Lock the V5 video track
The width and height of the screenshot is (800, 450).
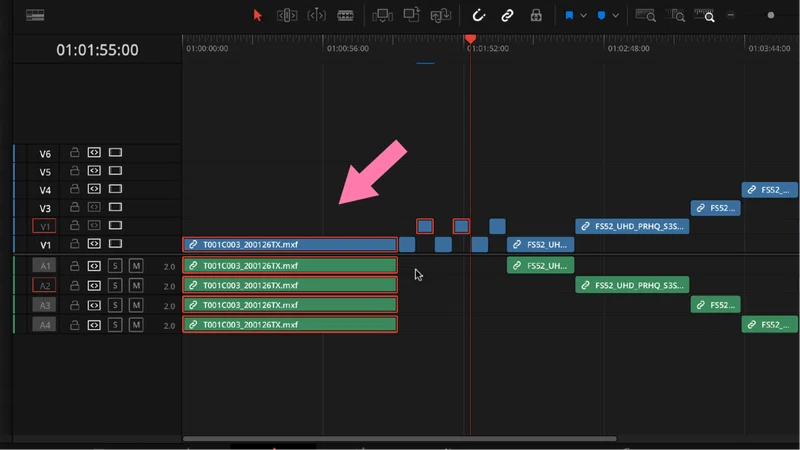point(74,170)
